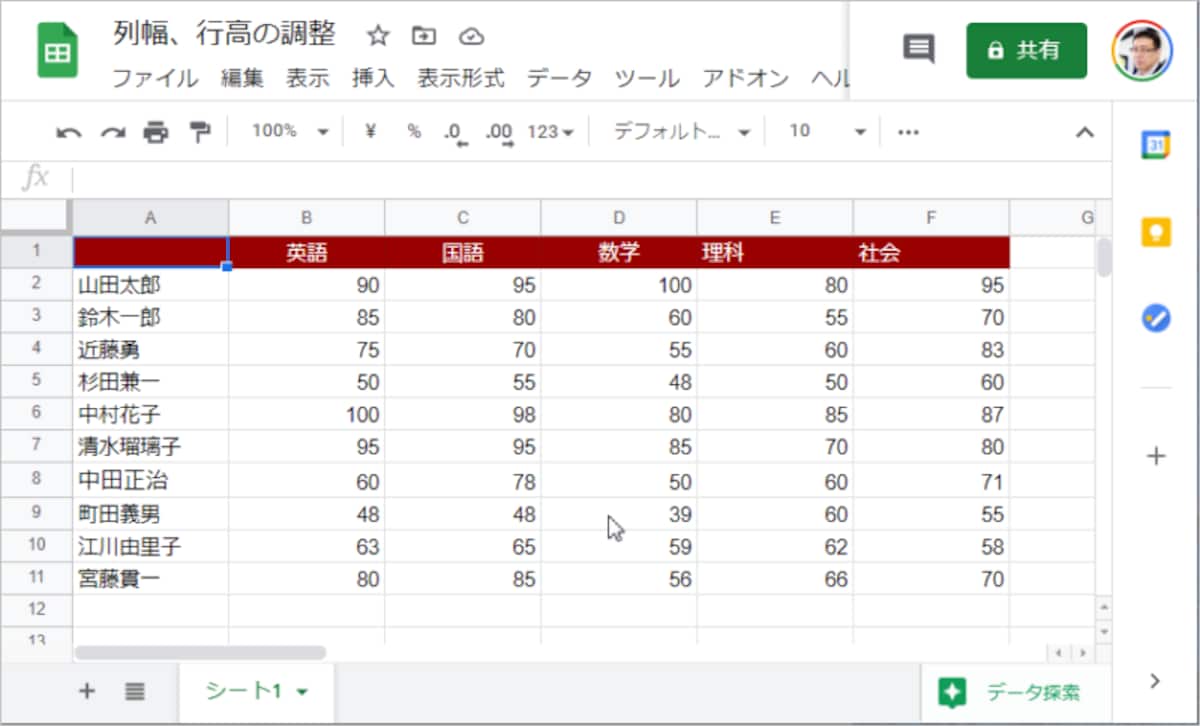
Task: Activate the paint format tool
Action: click(x=200, y=132)
